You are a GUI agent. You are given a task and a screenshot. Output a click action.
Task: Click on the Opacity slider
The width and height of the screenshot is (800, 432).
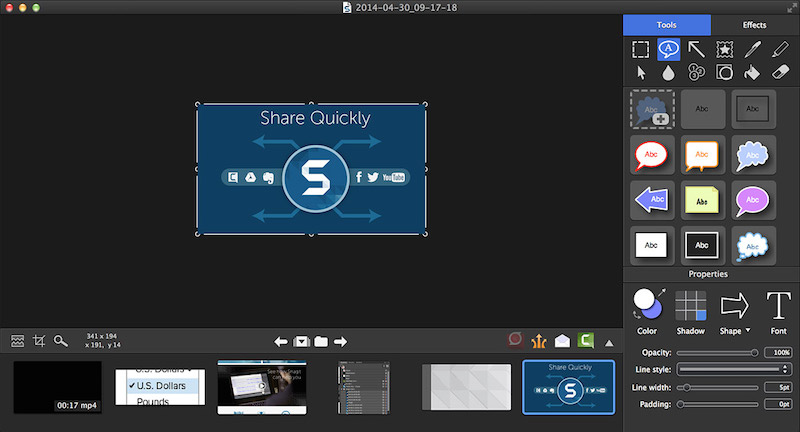click(x=716, y=353)
